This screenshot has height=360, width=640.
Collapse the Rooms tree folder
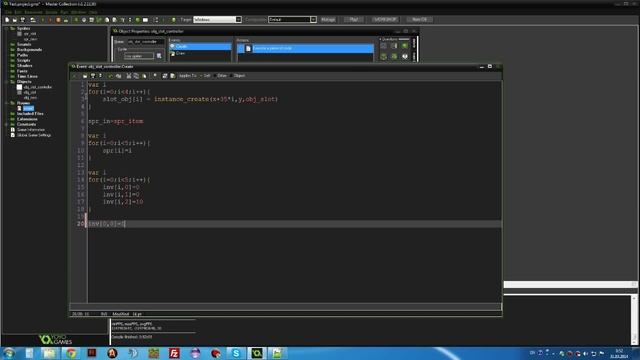(7, 103)
